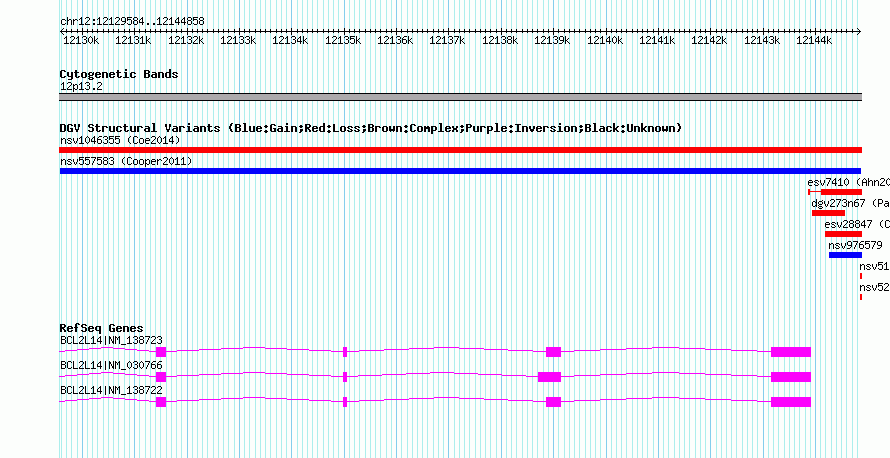Click NM_138723 thin exon at 12135k
890x458 pixels.
(x=345, y=352)
